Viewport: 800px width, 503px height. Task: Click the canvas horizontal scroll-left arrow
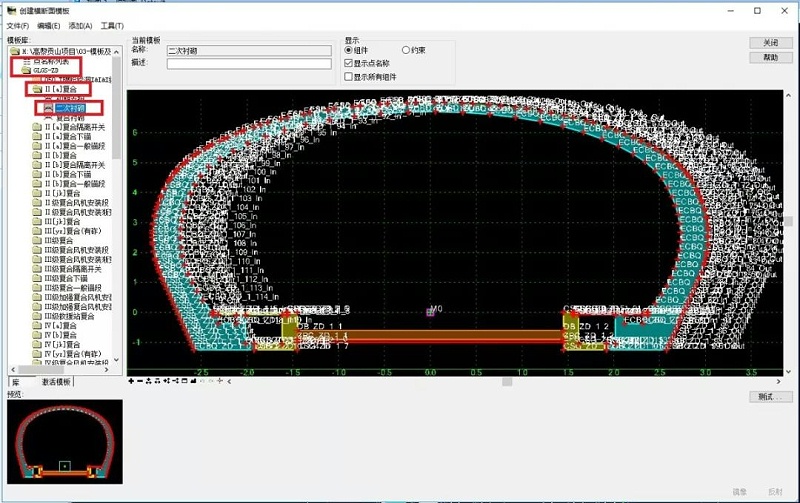(229, 381)
